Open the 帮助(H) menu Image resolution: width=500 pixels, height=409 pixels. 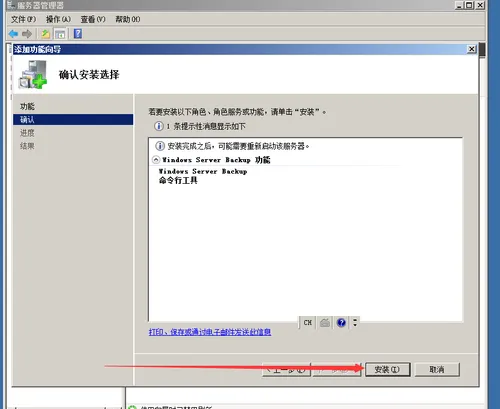pos(128,19)
